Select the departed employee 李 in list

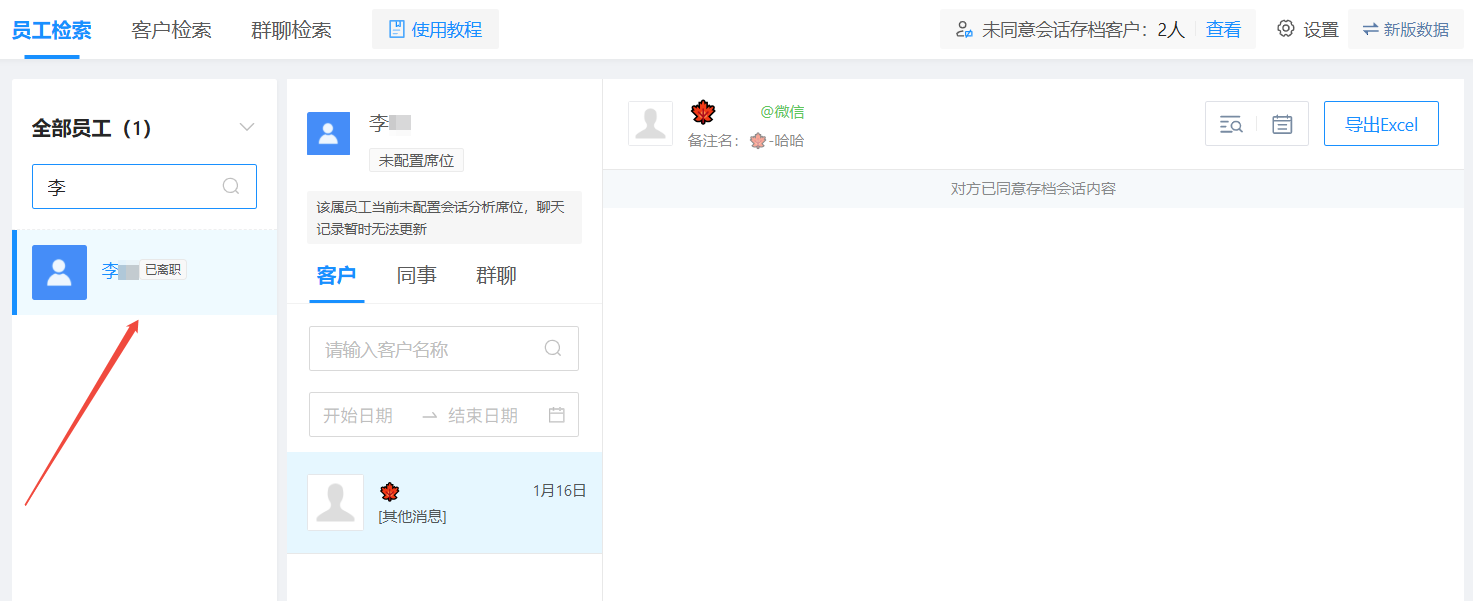click(145, 272)
